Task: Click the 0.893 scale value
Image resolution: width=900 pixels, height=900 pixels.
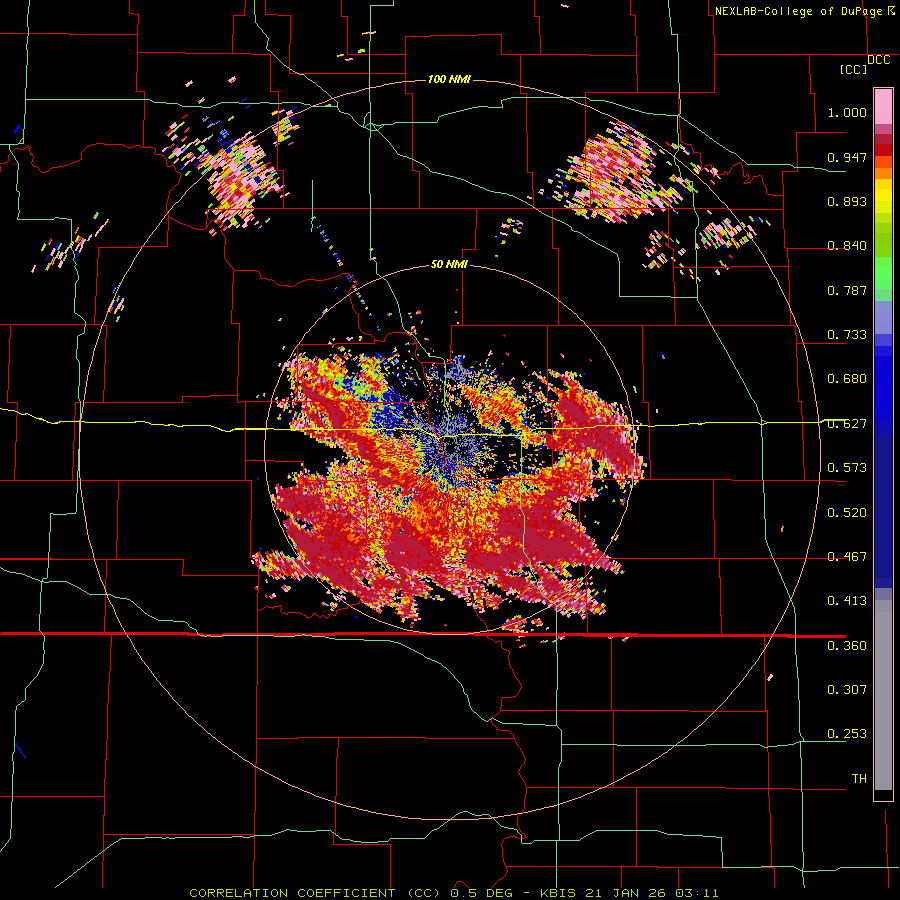Action: [x=847, y=201]
